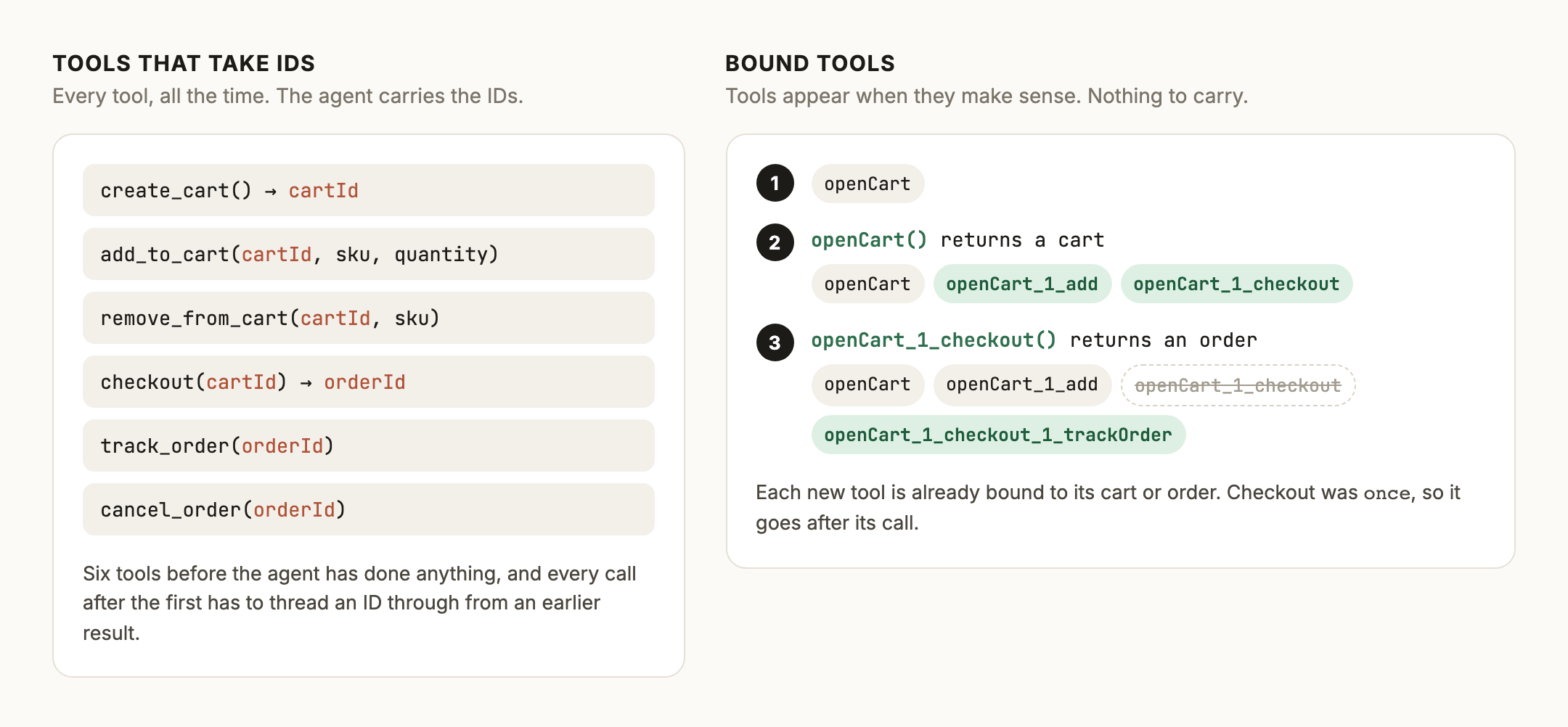Click the struck-through openCart_1_checkout pill
Screen dimensions: 1568x727
pos(1238,385)
